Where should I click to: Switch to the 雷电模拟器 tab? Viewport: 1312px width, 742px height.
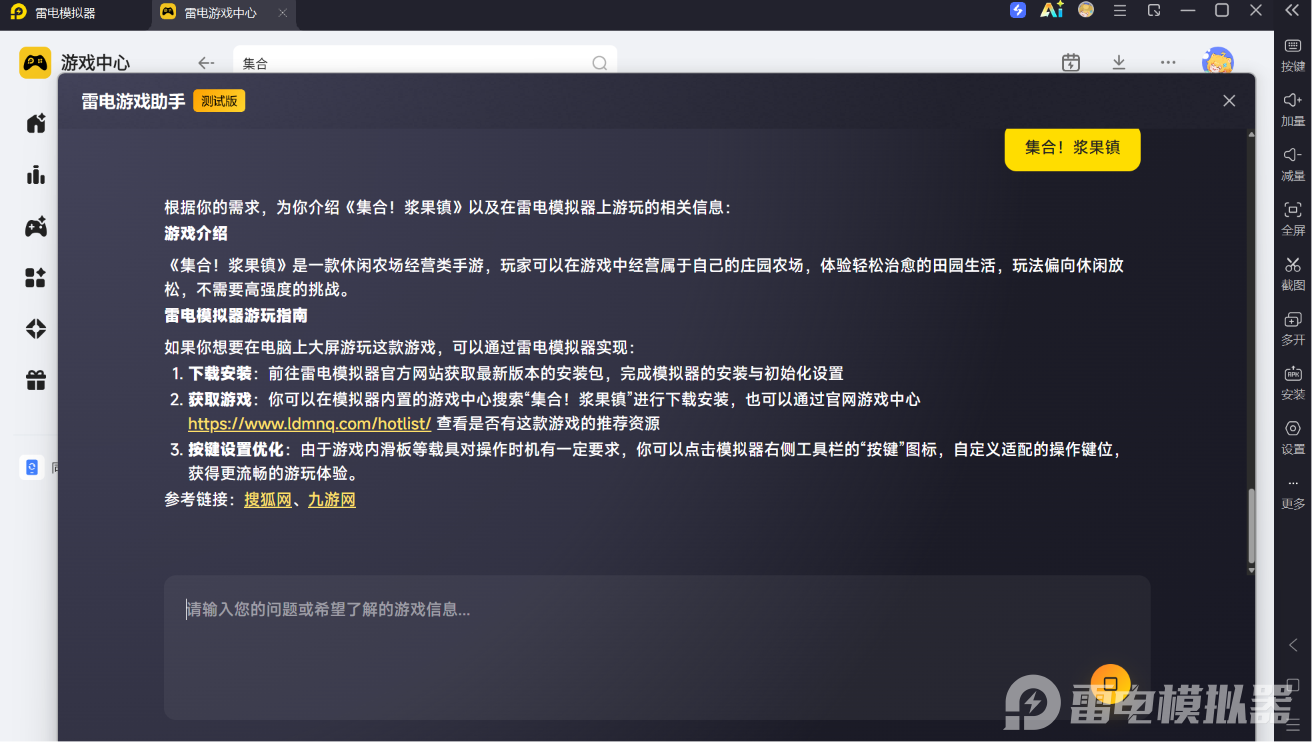click(66, 13)
